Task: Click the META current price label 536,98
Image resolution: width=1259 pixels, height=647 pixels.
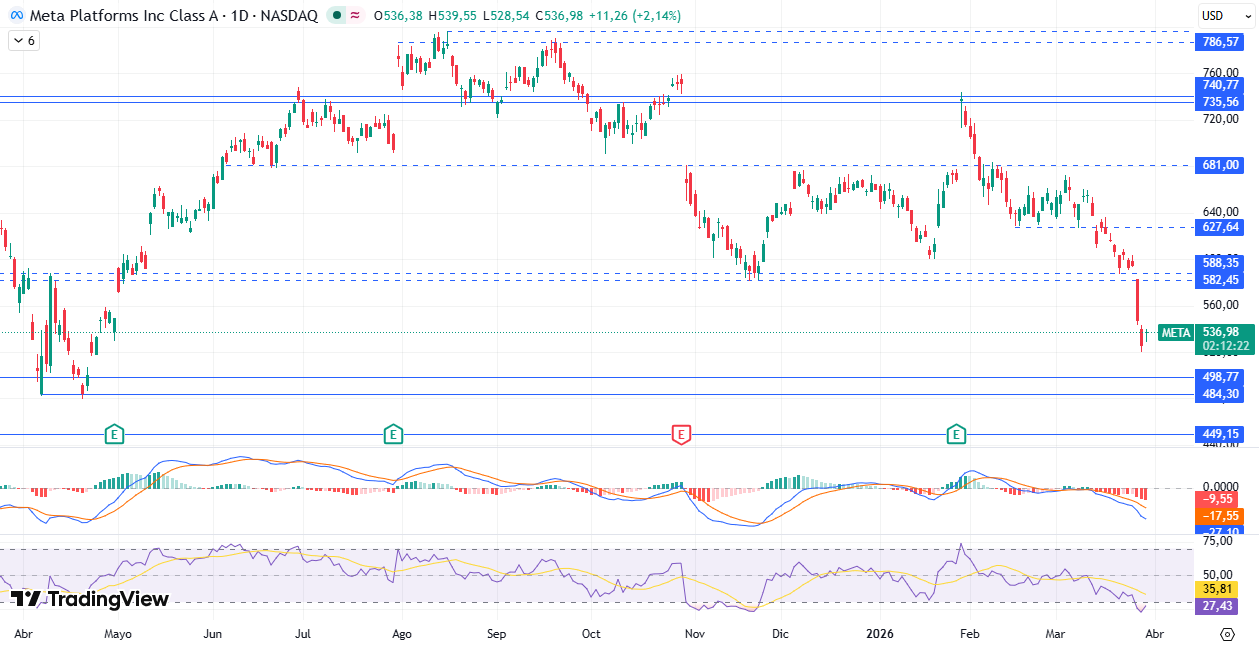Action: [1221, 332]
